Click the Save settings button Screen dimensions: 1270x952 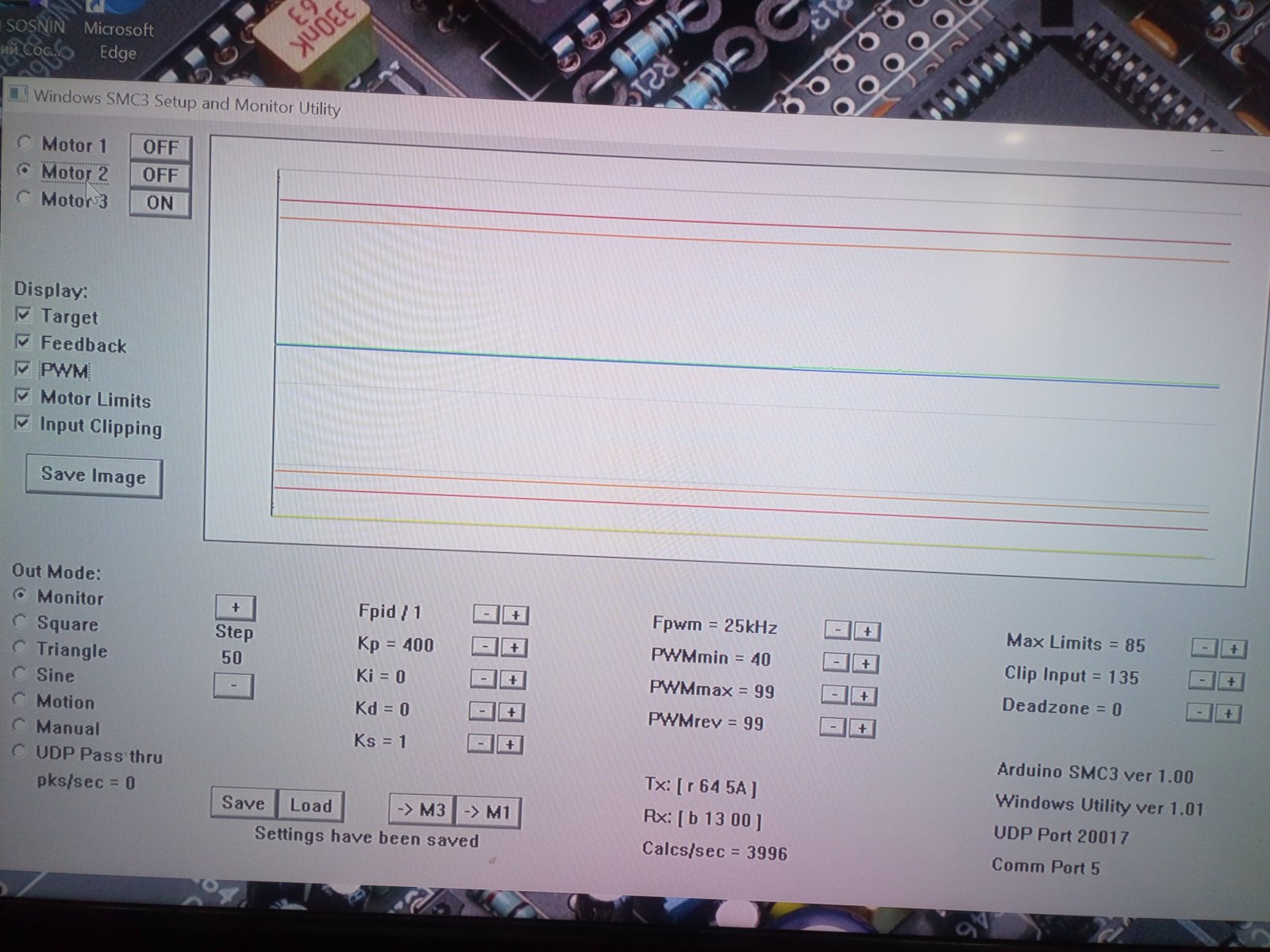(244, 803)
